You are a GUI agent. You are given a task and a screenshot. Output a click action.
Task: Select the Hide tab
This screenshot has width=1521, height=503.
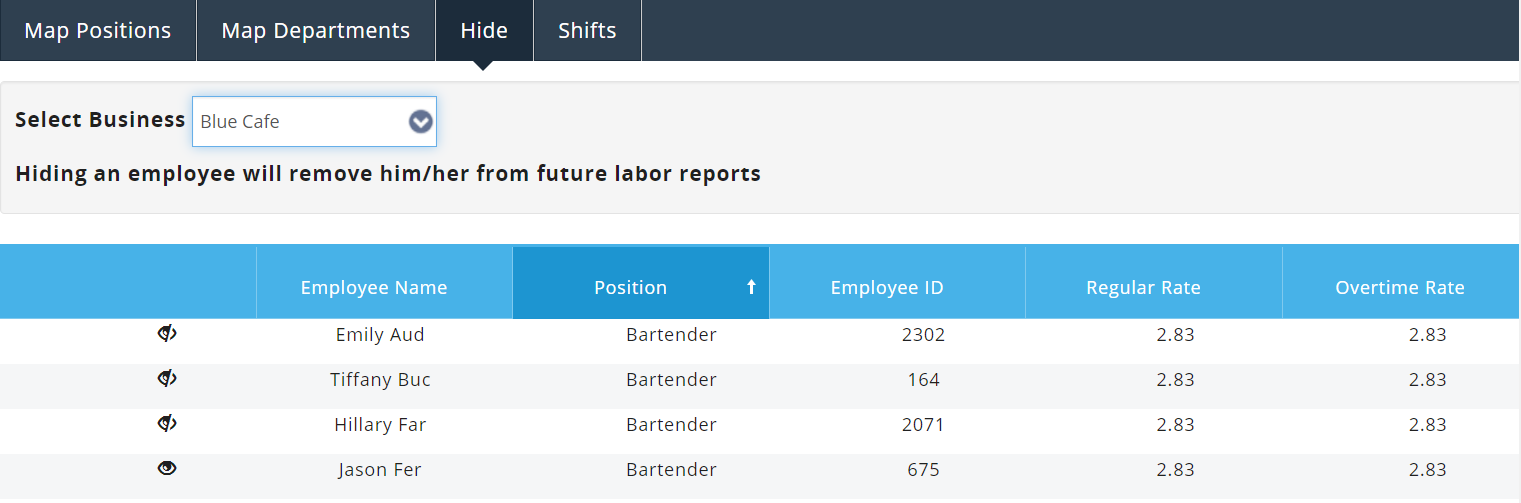click(484, 31)
